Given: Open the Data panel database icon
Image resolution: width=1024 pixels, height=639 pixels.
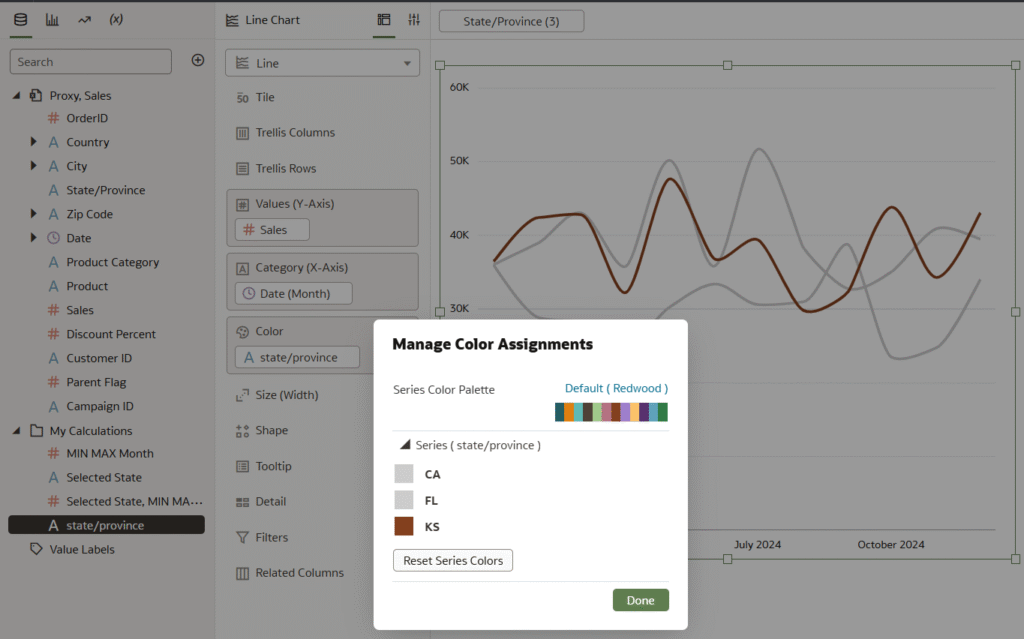Looking at the screenshot, I should (21, 20).
